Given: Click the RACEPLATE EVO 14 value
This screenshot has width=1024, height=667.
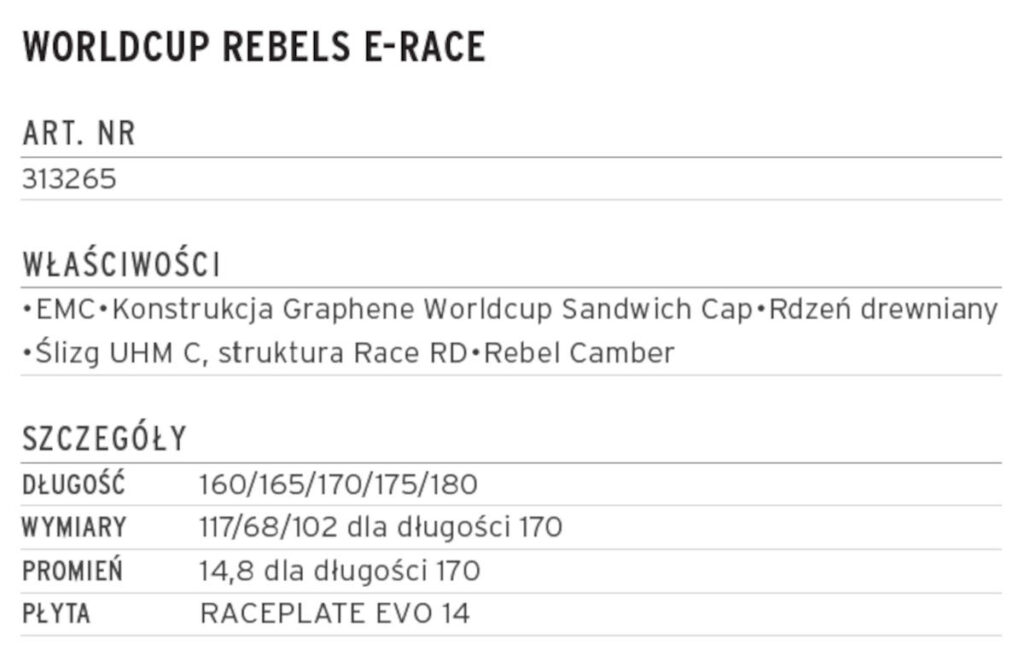Looking at the screenshot, I should [x=334, y=614].
